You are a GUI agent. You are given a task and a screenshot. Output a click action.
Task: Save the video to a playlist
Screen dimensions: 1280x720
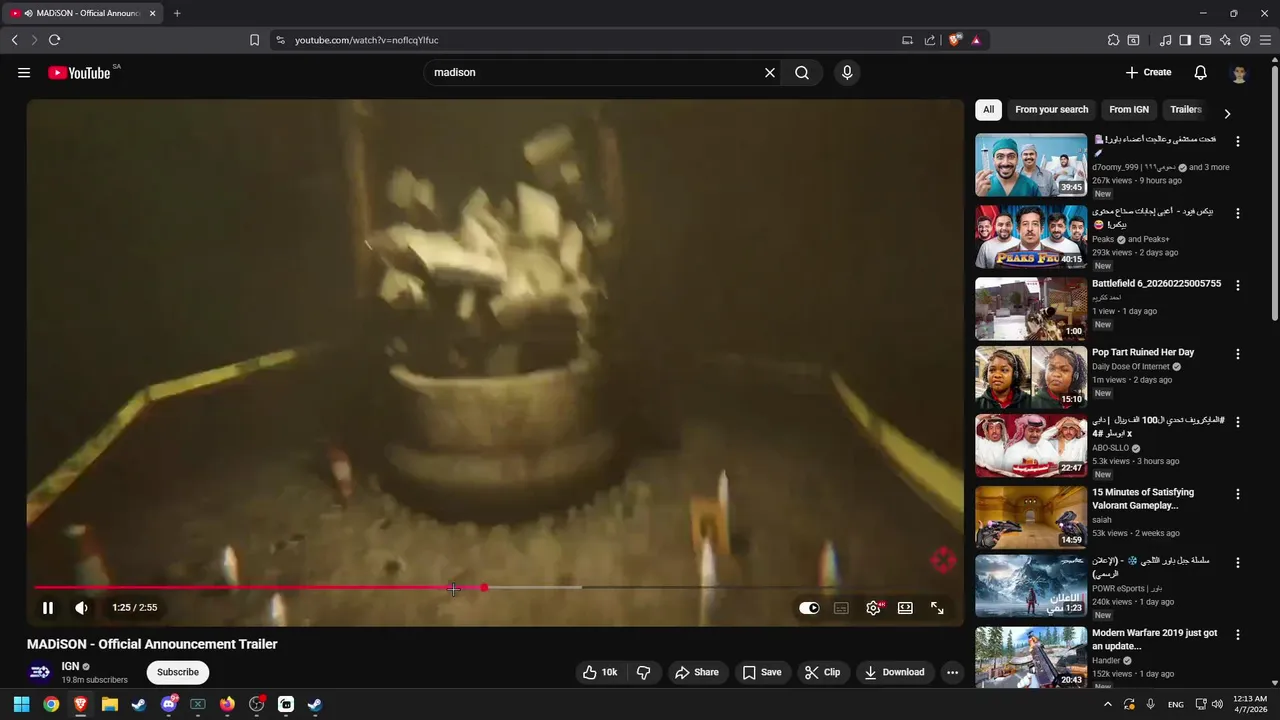[762, 672]
